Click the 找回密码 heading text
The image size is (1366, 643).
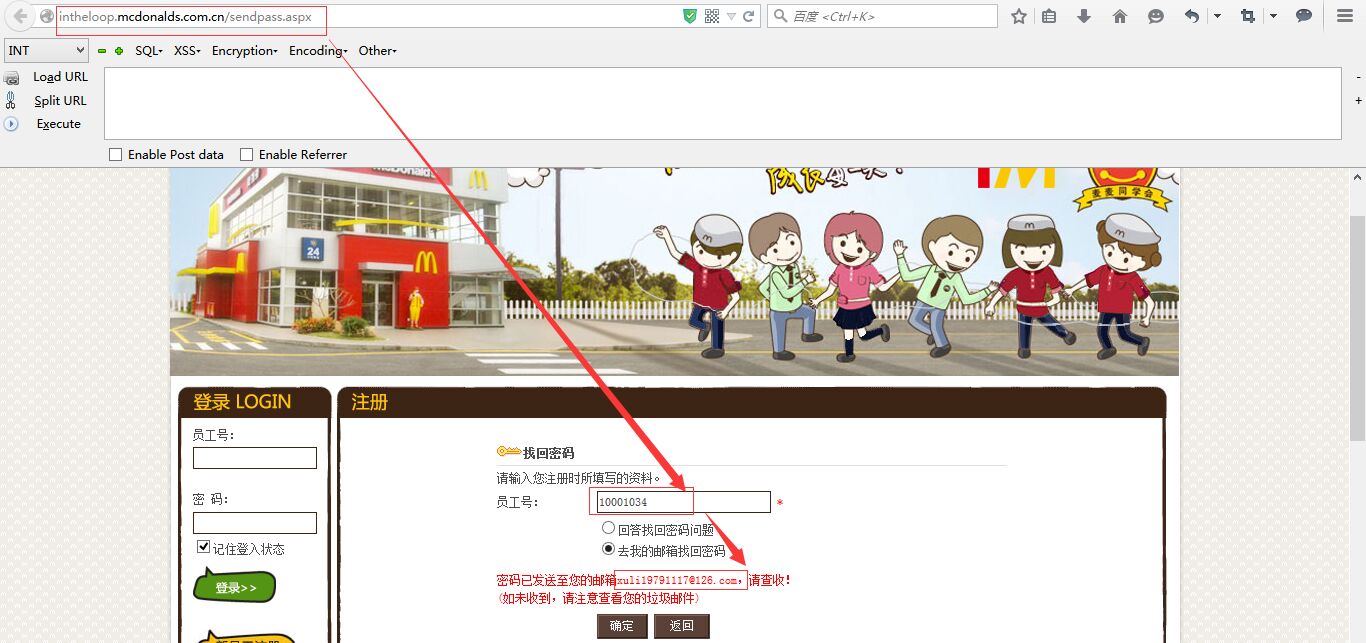click(548, 453)
